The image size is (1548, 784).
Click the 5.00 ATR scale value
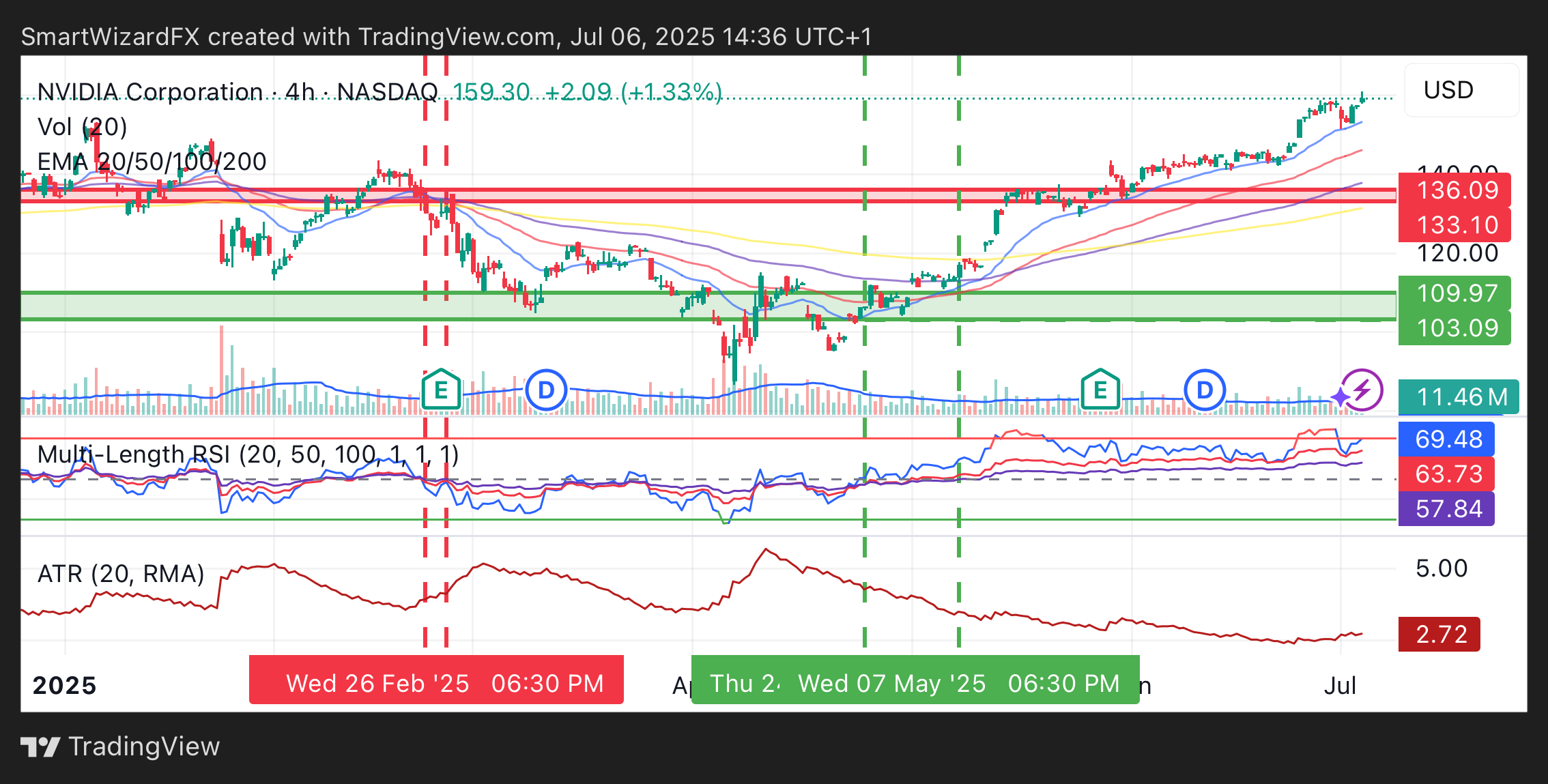[x=1442, y=568]
